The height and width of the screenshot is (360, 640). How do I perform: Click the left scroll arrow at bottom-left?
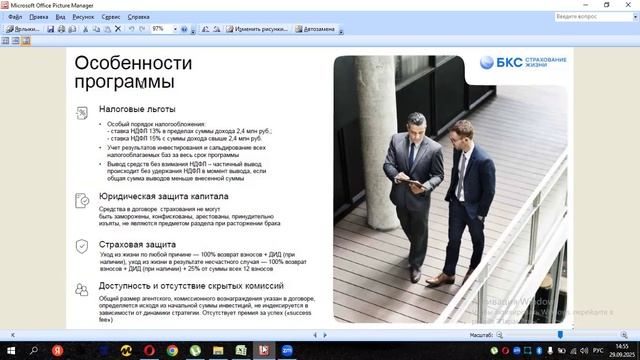pos(13,335)
